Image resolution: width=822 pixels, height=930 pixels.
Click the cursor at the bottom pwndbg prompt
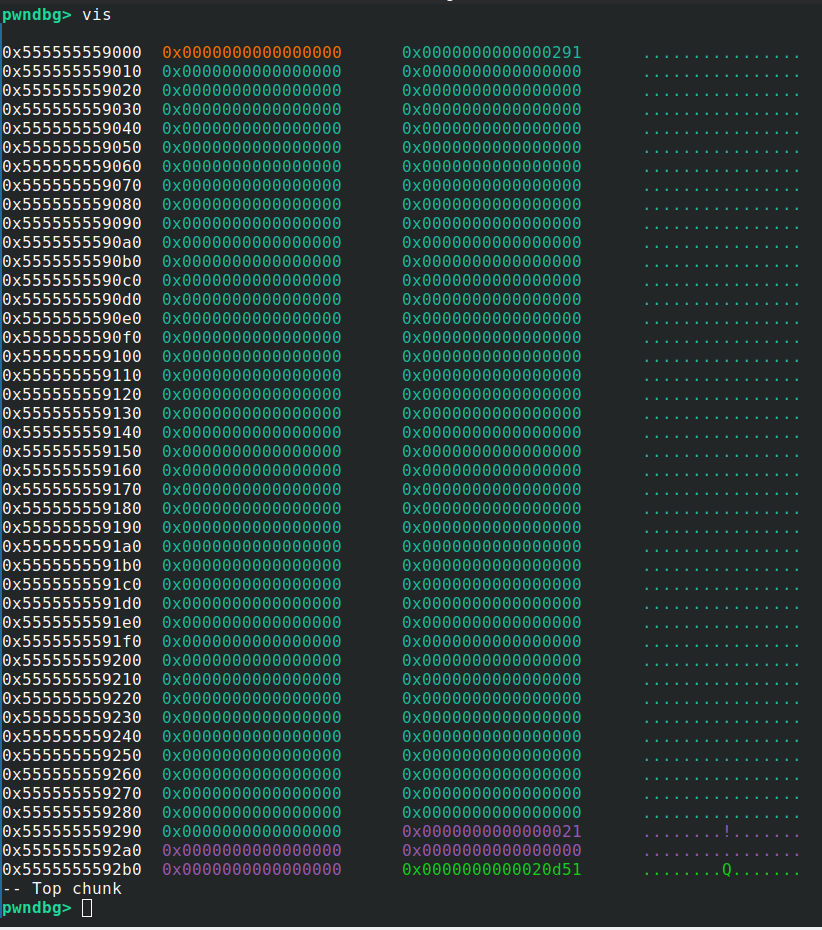(x=87, y=908)
